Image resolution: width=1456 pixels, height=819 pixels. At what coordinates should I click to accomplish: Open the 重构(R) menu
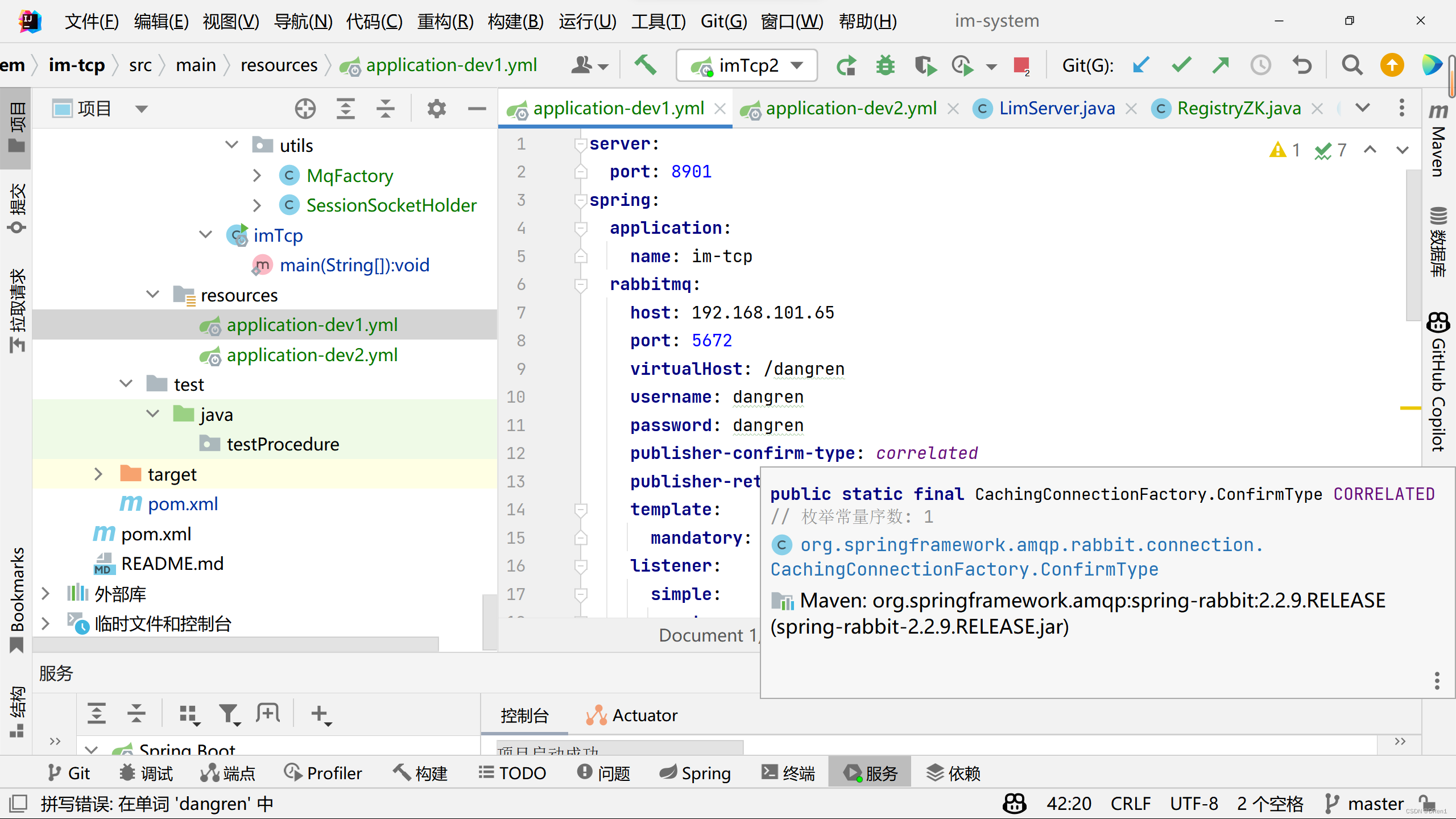click(x=445, y=21)
